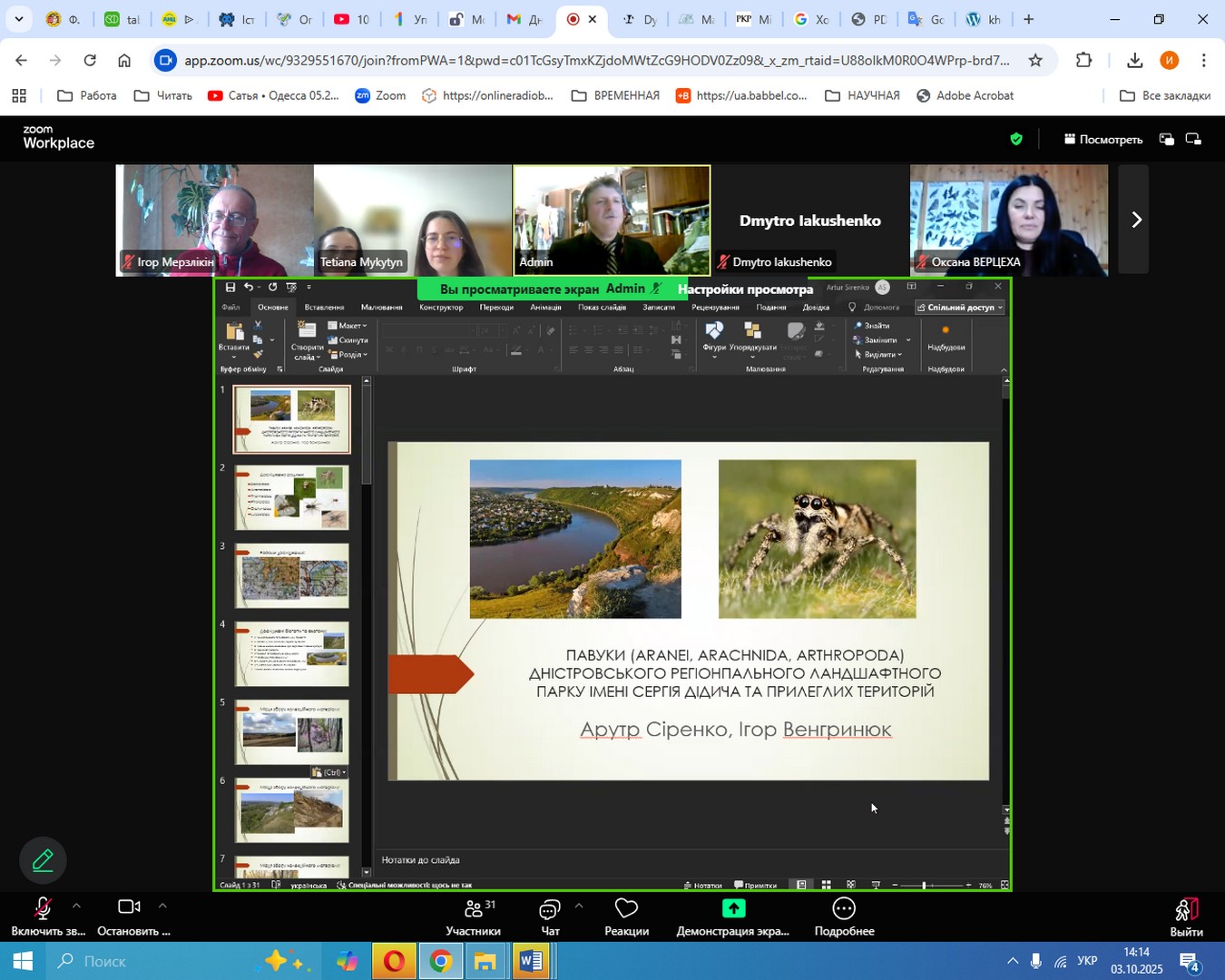The image size is (1225, 980).
Task: Select Оксана ВЕРЦЕХА video thumbnail
Action: tap(1008, 220)
